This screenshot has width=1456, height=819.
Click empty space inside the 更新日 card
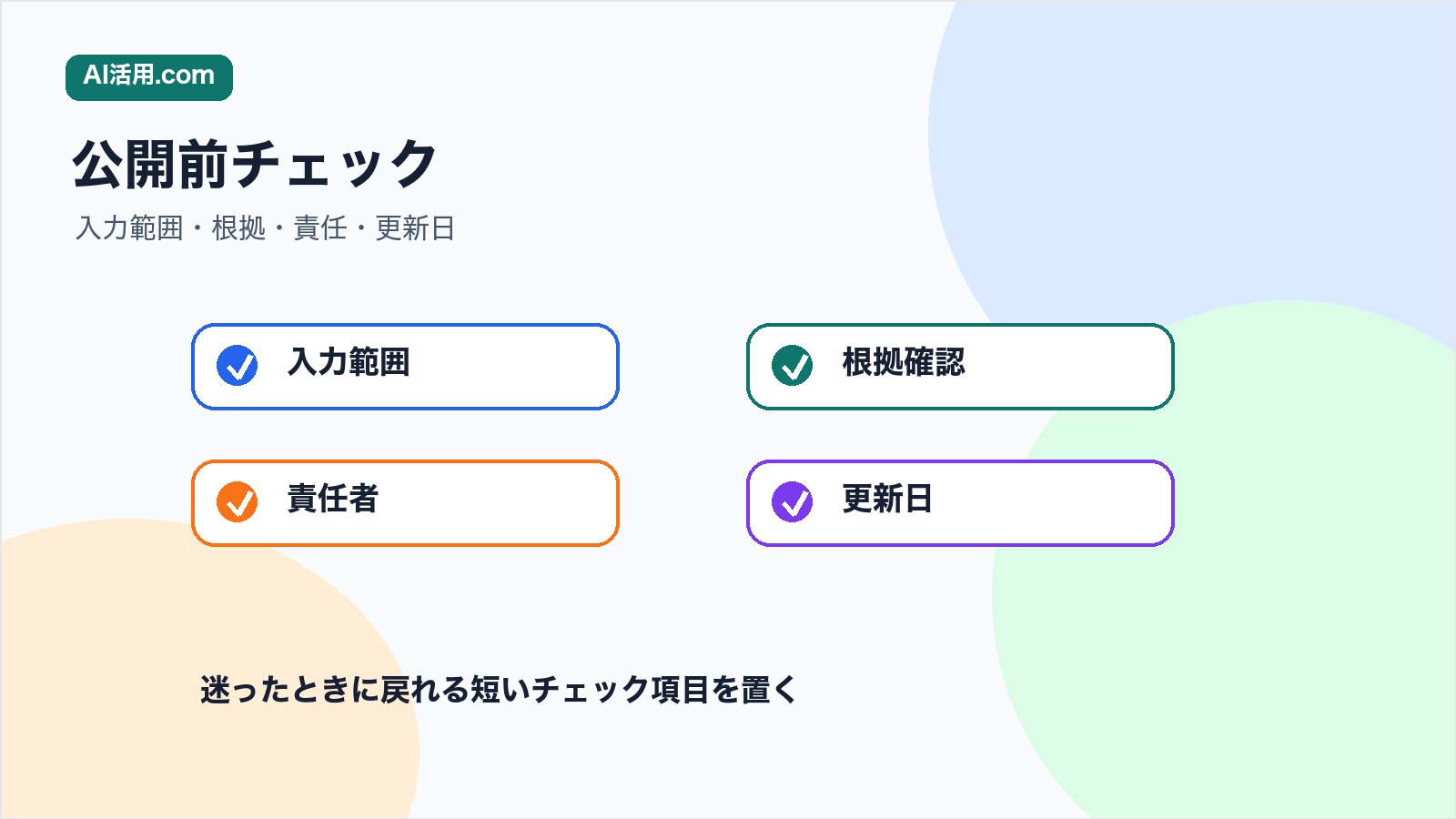1056,503
